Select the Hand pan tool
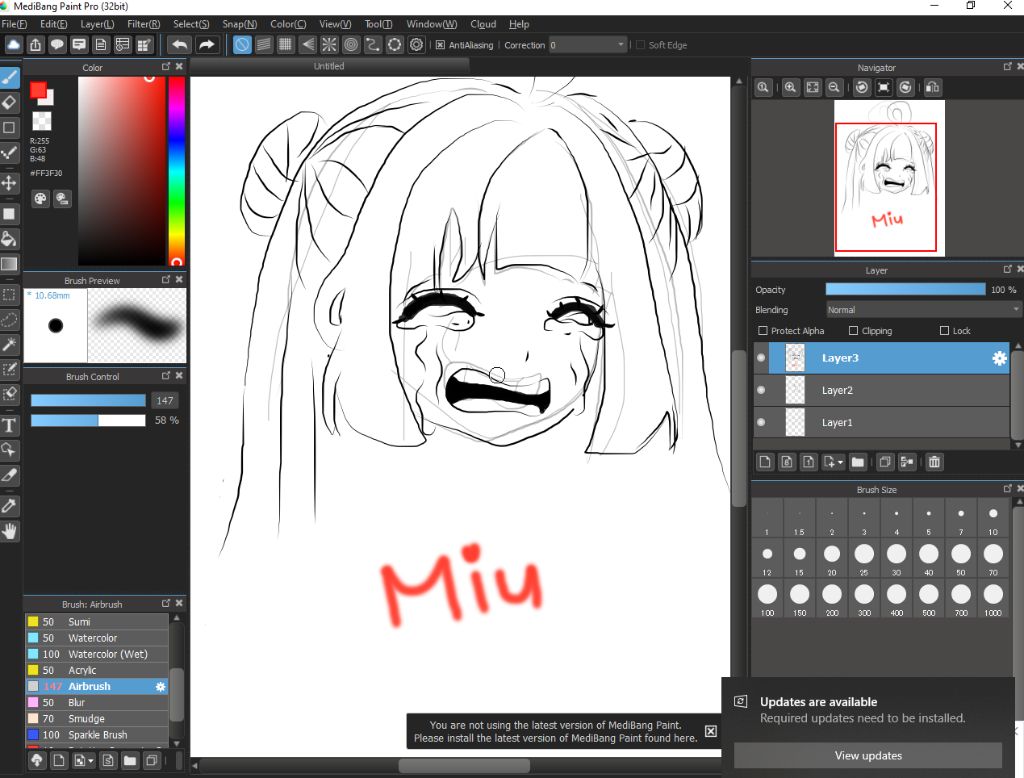Image resolution: width=1024 pixels, height=778 pixels. click(x=9, y=530)
